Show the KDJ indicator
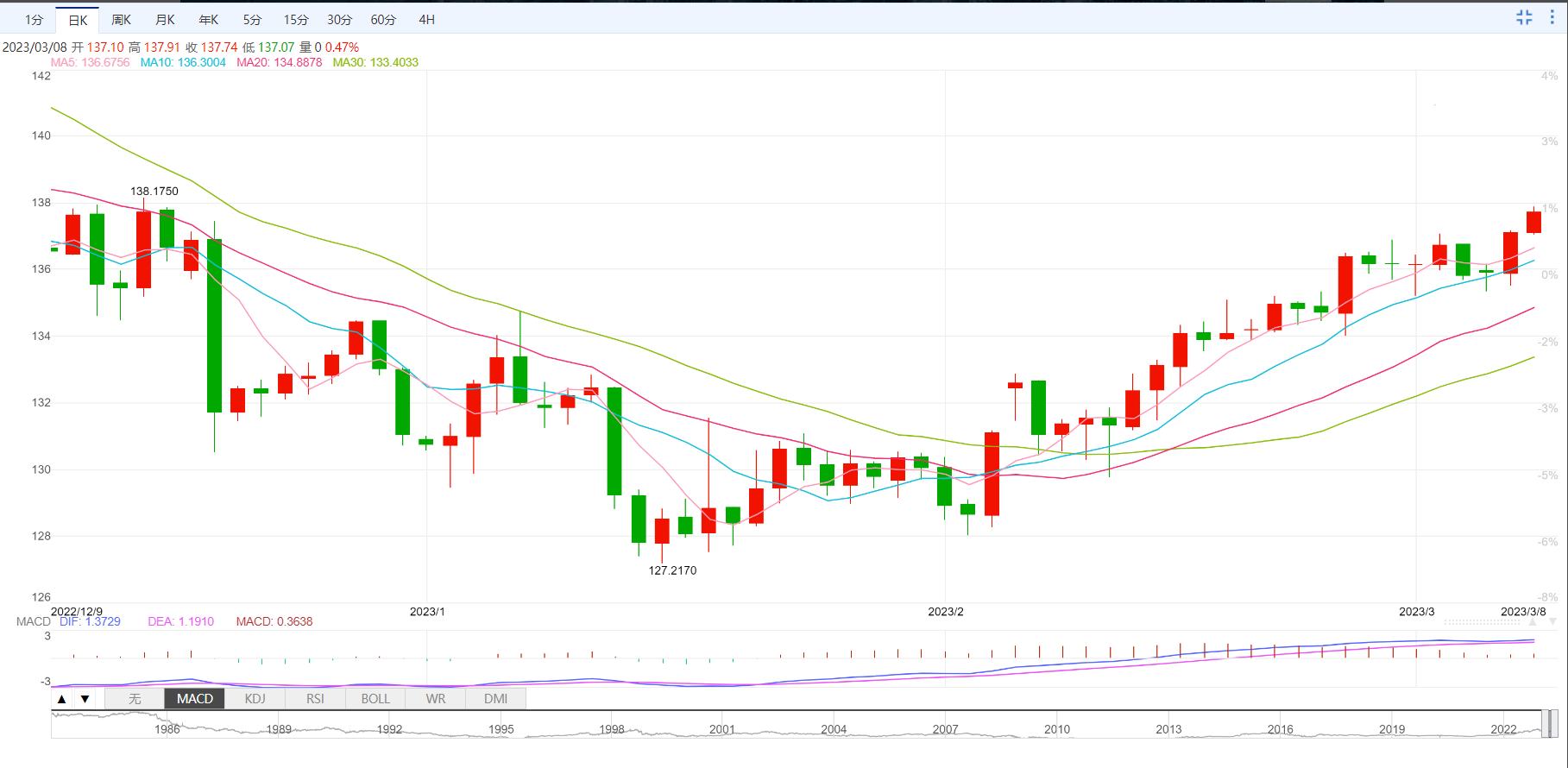 (255, 699)
